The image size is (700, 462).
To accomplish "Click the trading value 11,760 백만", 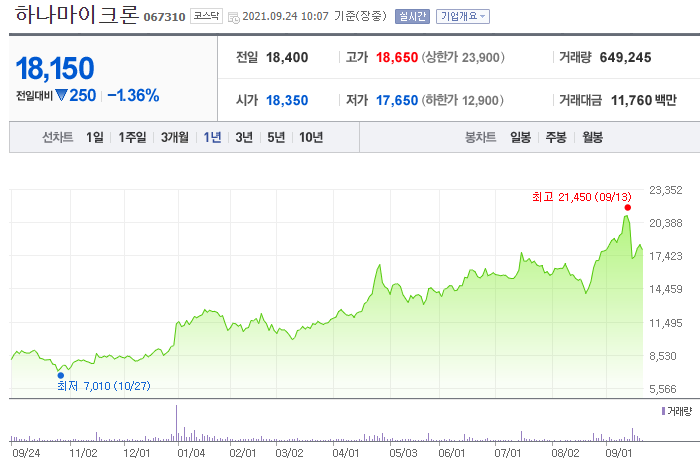I will [x=644, y=100].
